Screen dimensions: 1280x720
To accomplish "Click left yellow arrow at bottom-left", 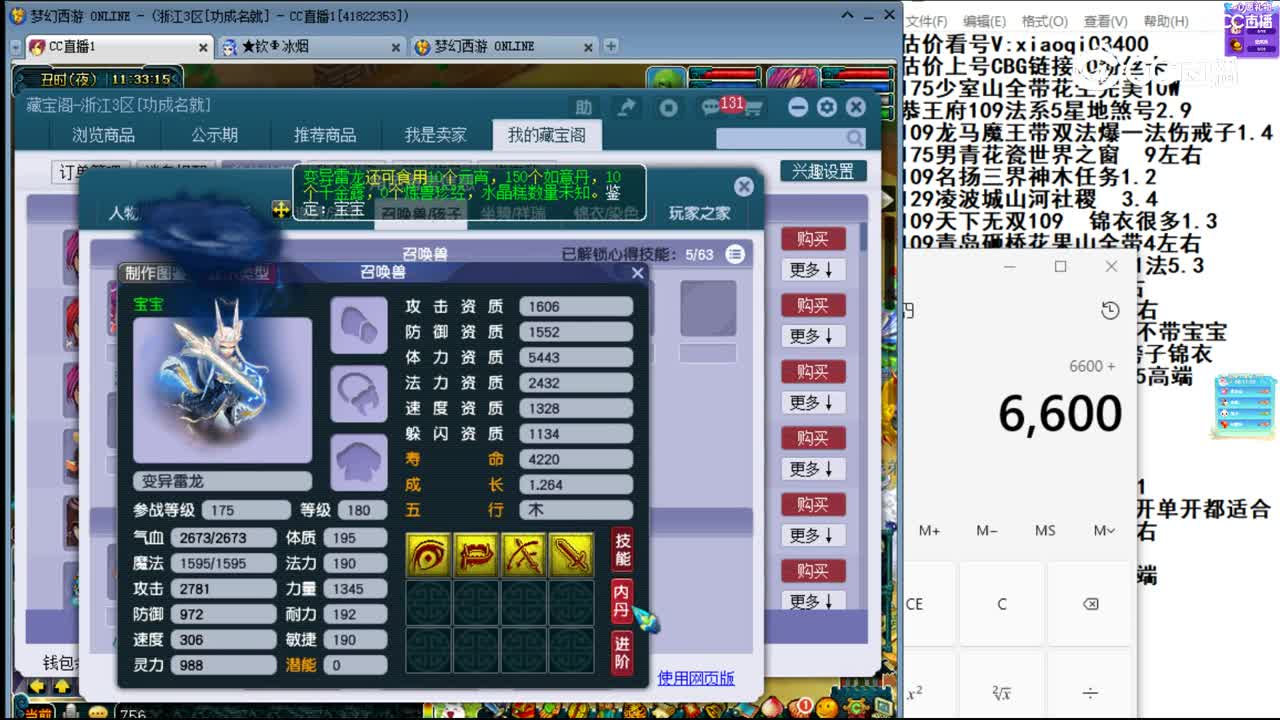I will [37, 687].
